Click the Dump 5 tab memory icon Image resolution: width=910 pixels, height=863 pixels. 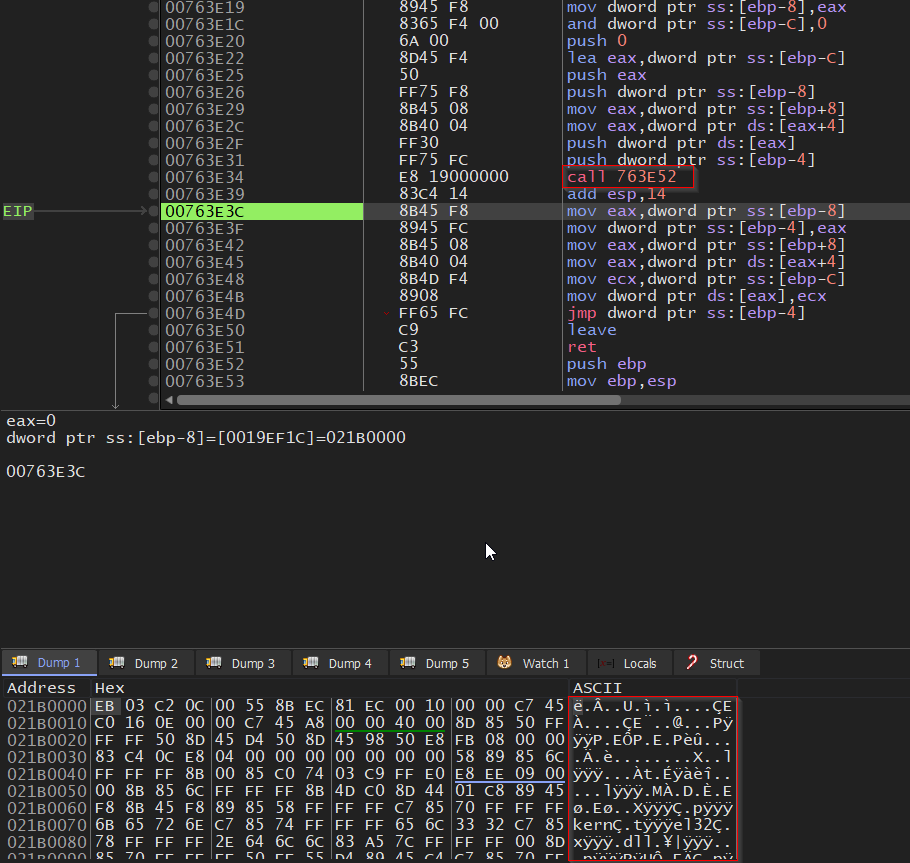(x=408, y=663)
